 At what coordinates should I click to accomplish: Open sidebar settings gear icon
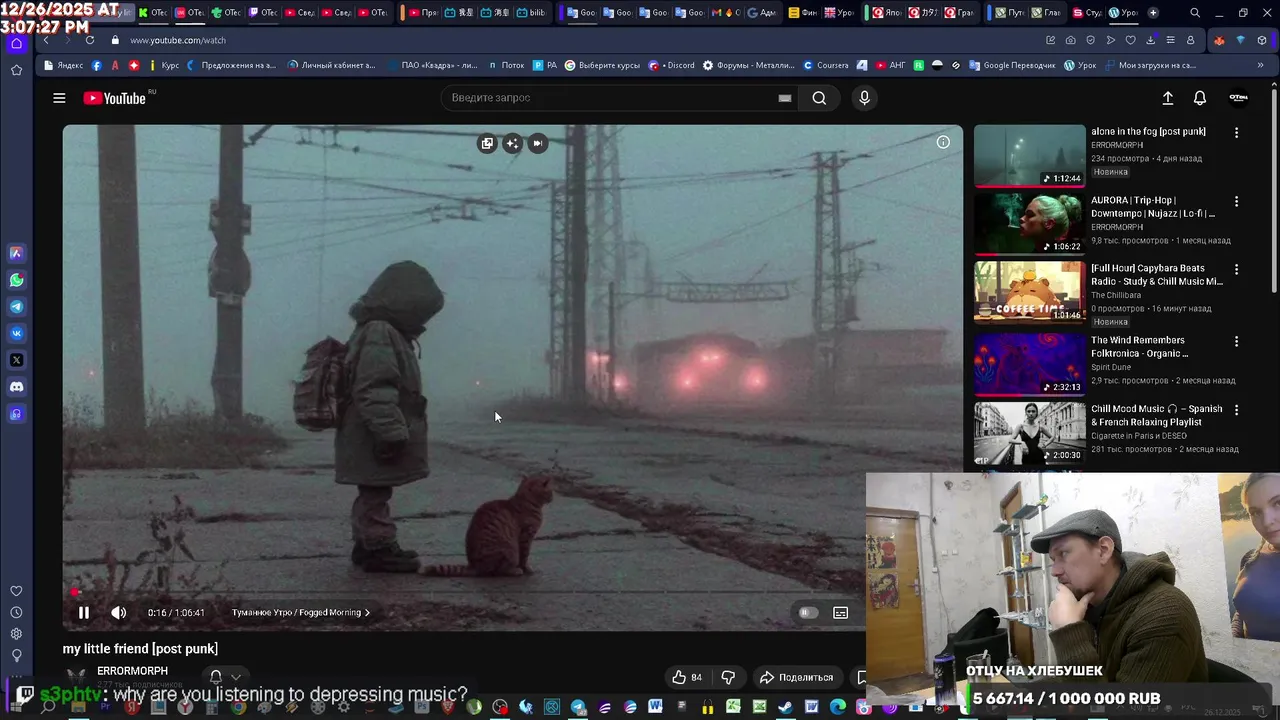[16, 634]
